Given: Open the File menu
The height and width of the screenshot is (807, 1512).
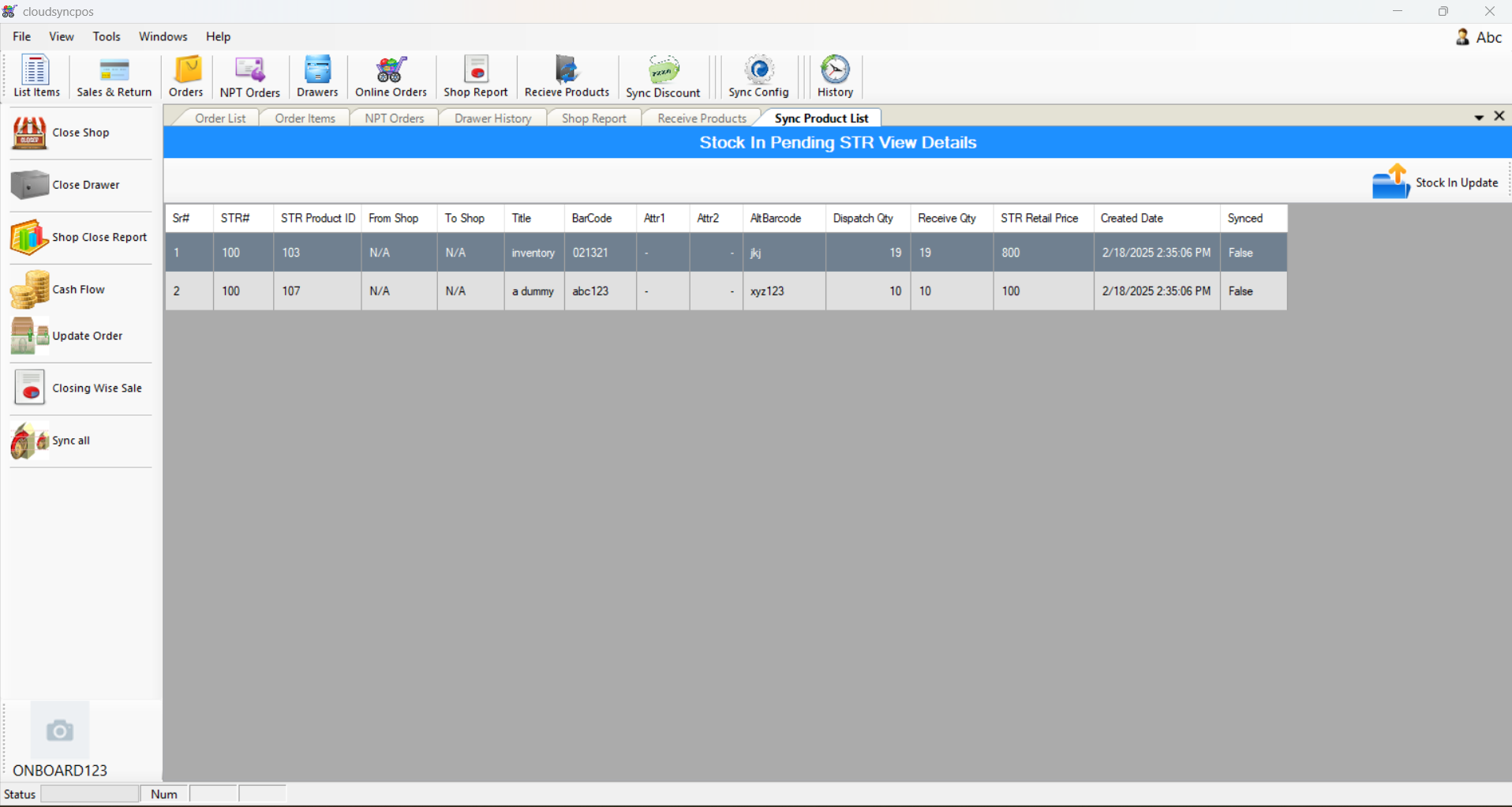Looking at the screenshot, I should click(22, 36).
